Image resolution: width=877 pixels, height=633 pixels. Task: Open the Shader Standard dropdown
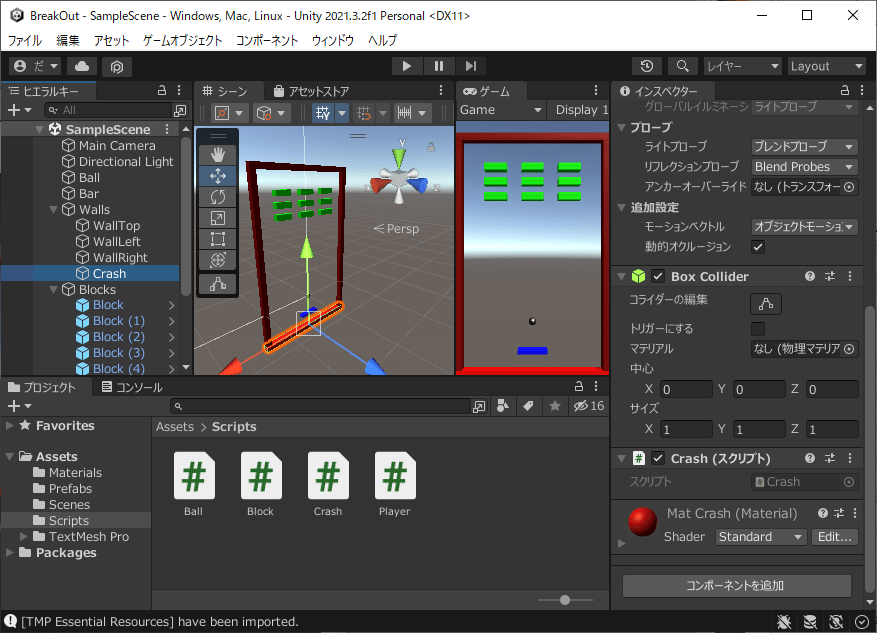760,537
